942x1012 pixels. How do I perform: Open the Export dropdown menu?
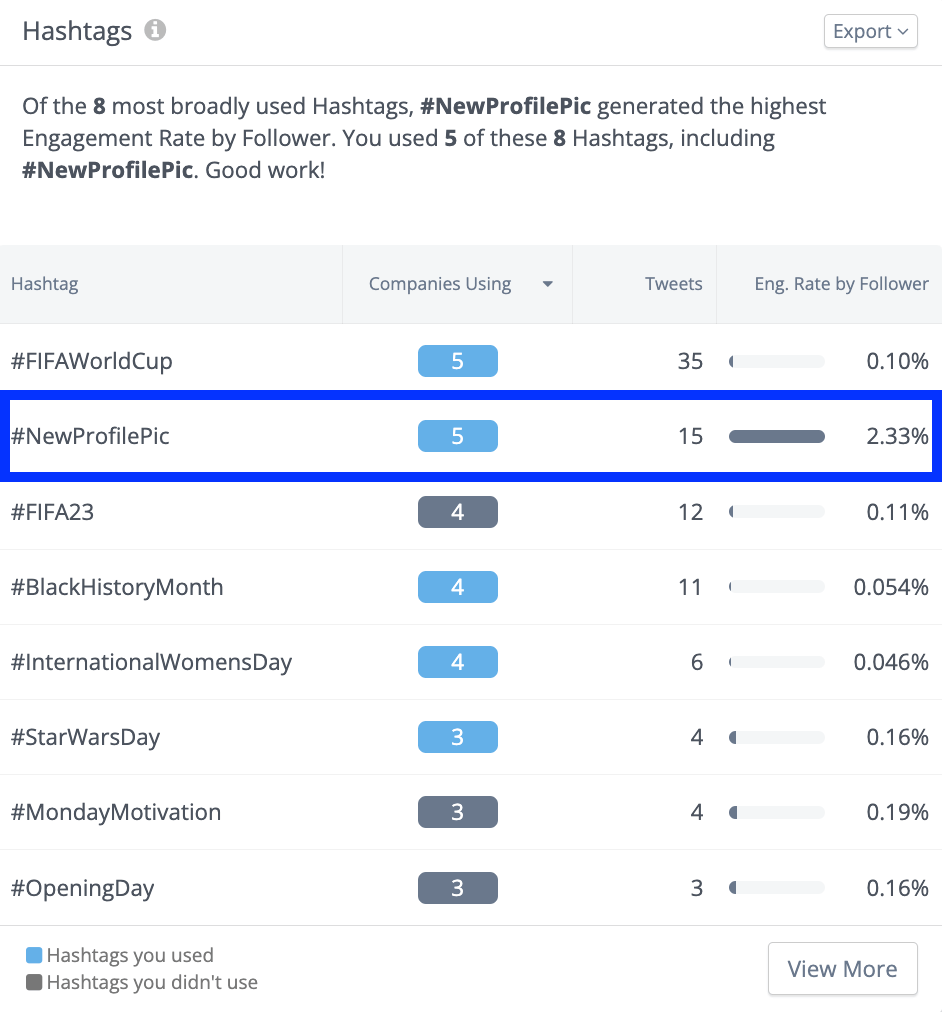coord(869,31)
